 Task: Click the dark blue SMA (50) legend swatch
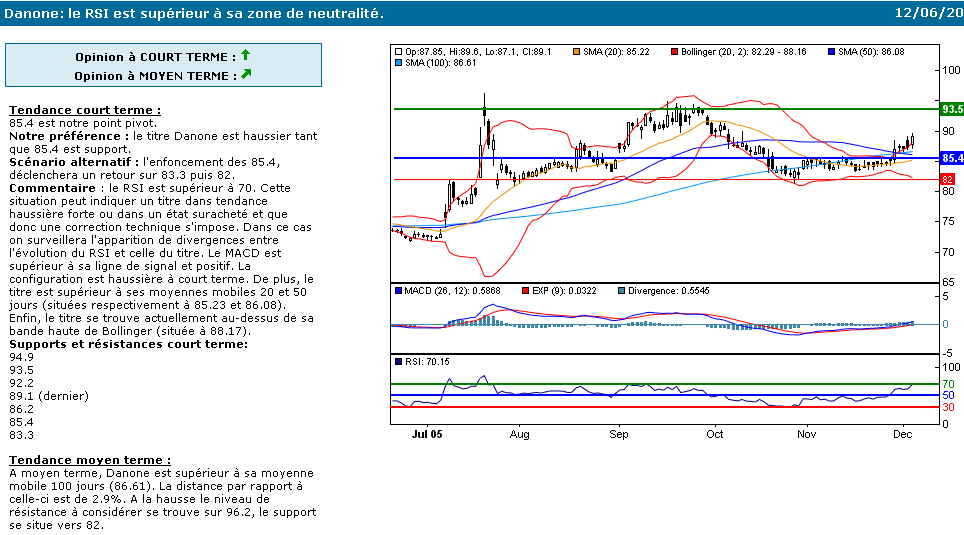click(x=832, y=52)
